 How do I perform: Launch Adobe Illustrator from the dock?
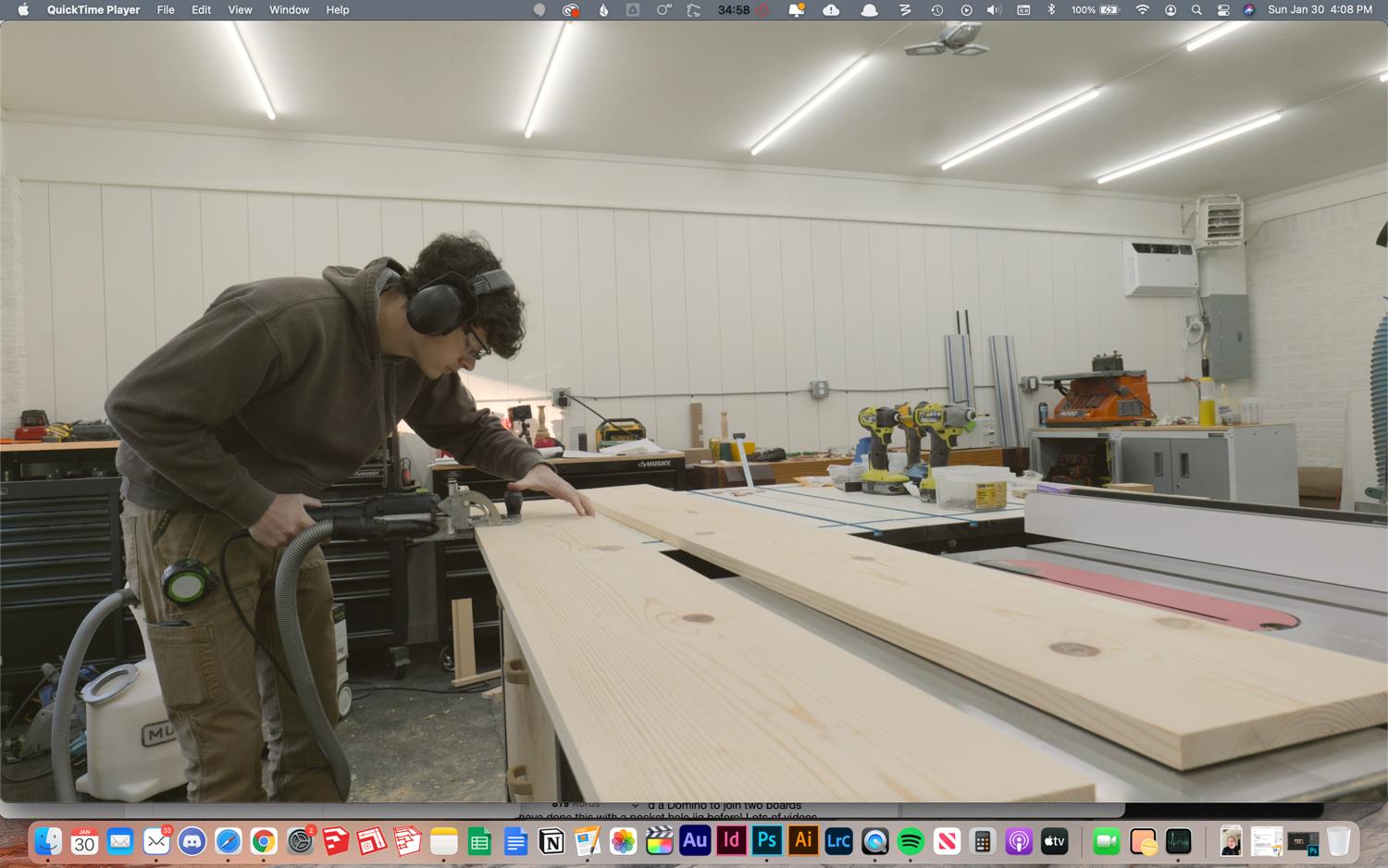pyautogui.click(x=803, y=841)
